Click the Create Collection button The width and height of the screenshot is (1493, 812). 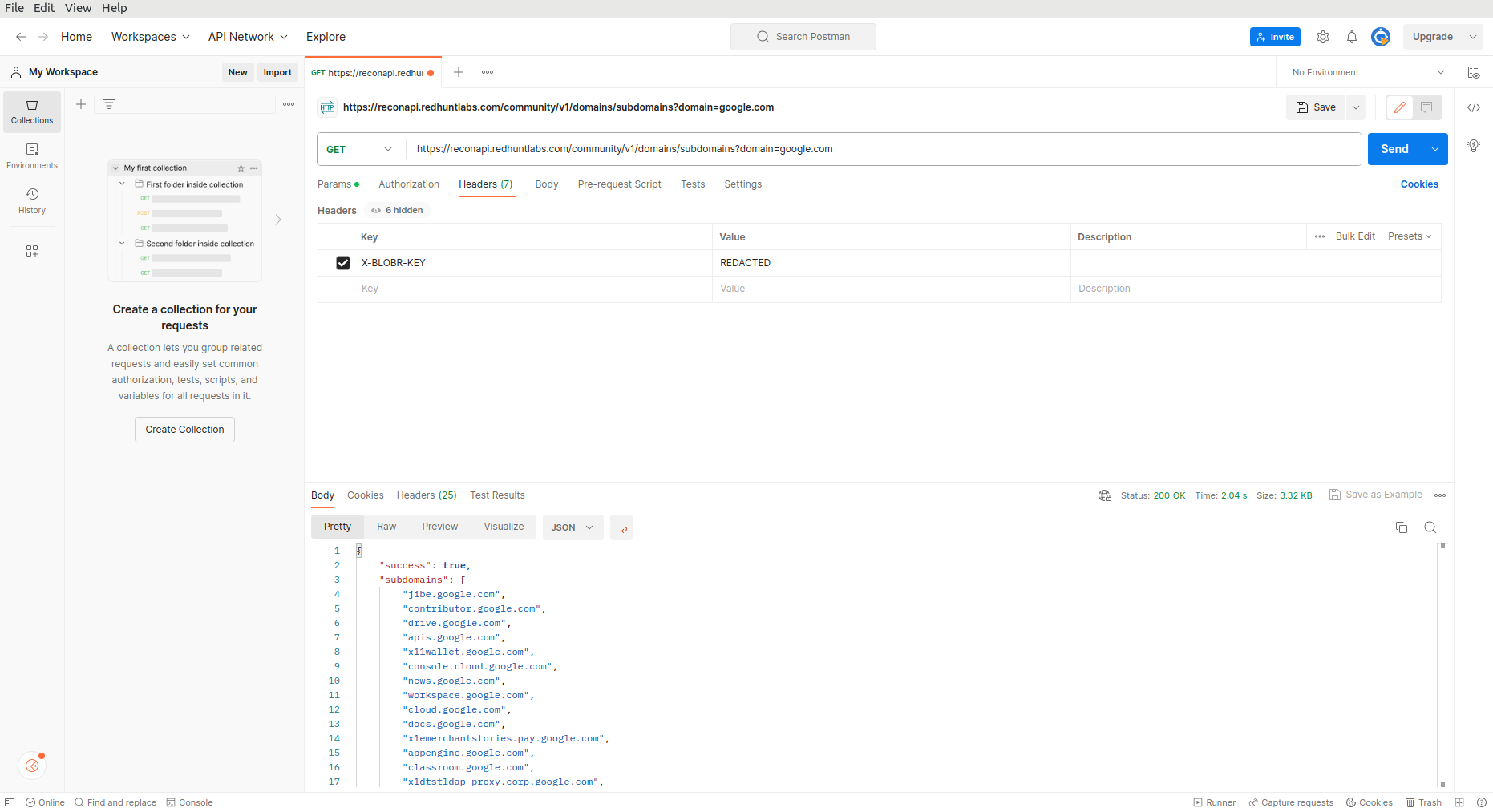[184, 430]
